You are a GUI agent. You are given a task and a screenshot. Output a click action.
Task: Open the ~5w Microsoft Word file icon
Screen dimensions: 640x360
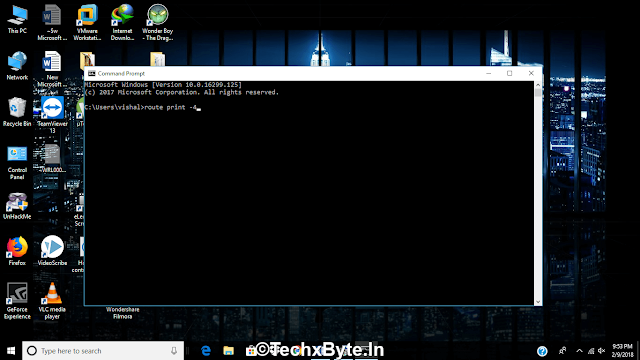[x=52, y=22]
